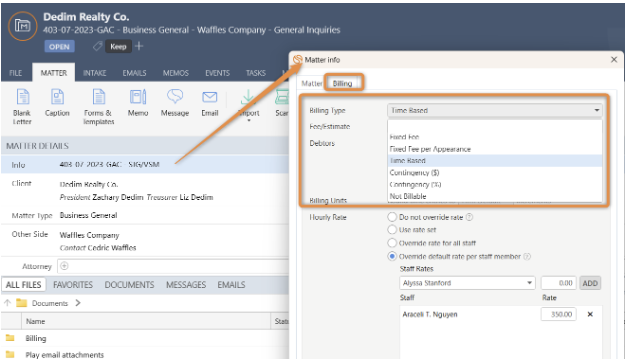Click the tag icon beside Keep
The height and width of the screenshot is (363, 631).
point(97,46)
